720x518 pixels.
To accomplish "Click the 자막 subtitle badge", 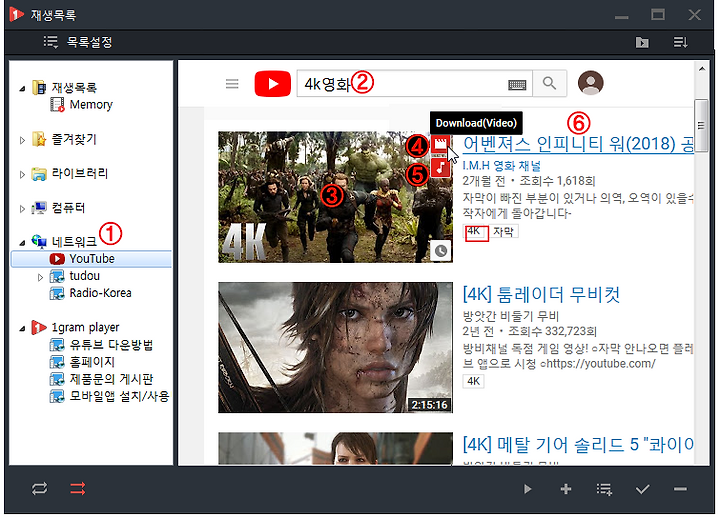I will (504, 231).
